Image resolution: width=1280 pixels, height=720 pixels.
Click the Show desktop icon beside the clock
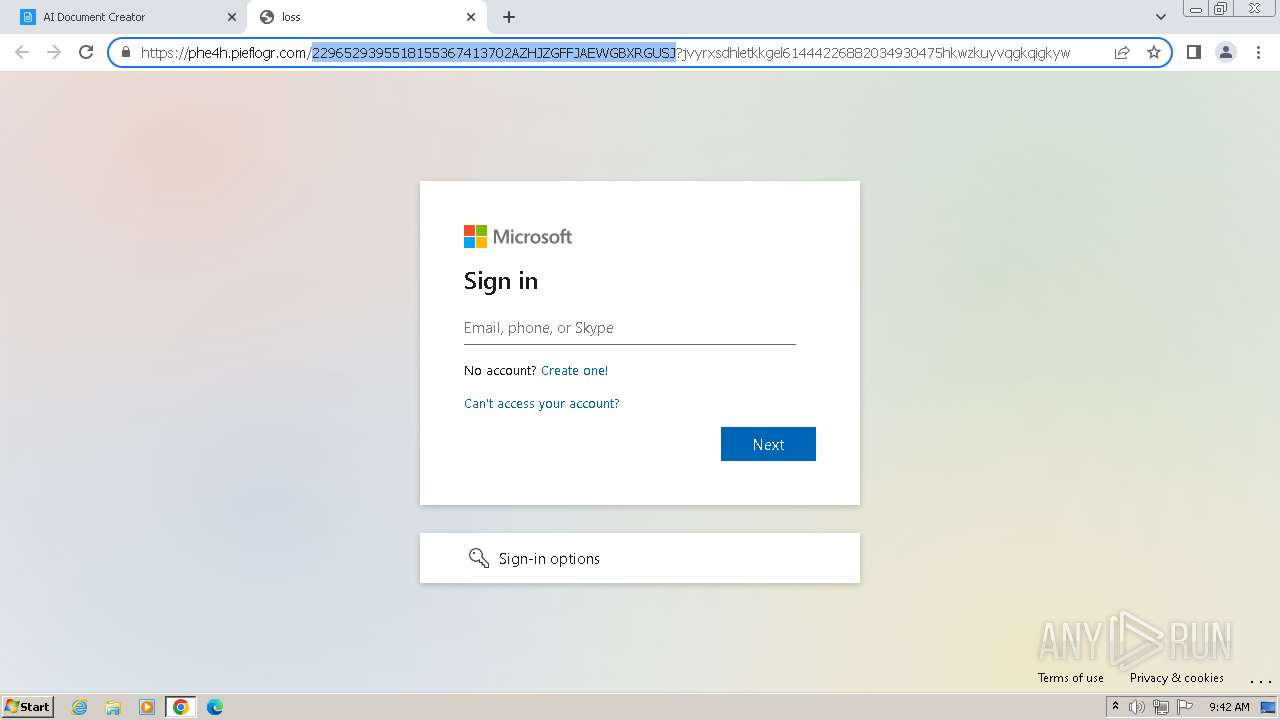click(1268, 707)
